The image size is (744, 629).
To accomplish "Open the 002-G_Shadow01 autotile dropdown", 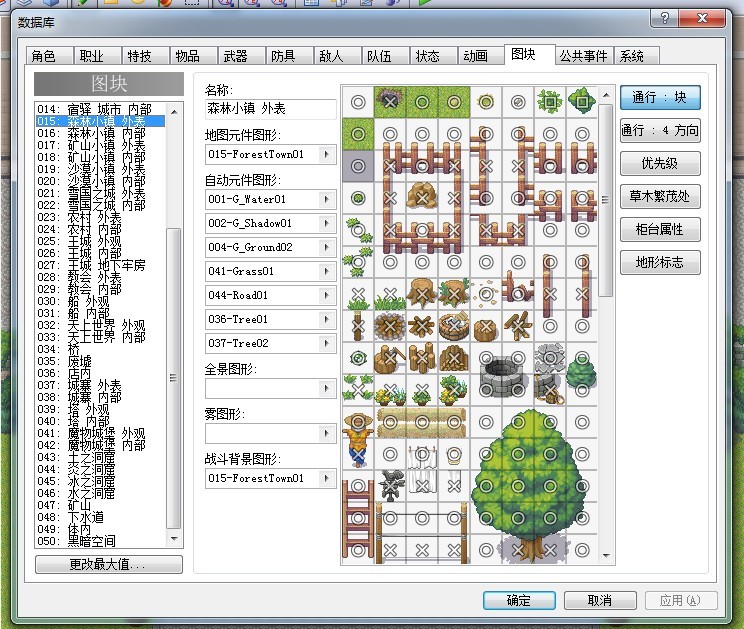I will [x=326, y=223].
